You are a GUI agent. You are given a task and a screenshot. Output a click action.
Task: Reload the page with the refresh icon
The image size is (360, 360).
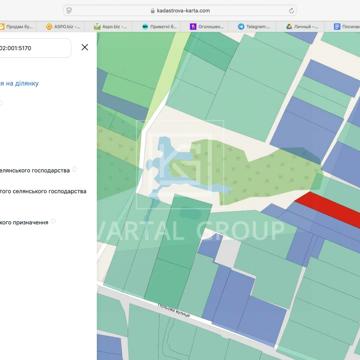[292, 11]
